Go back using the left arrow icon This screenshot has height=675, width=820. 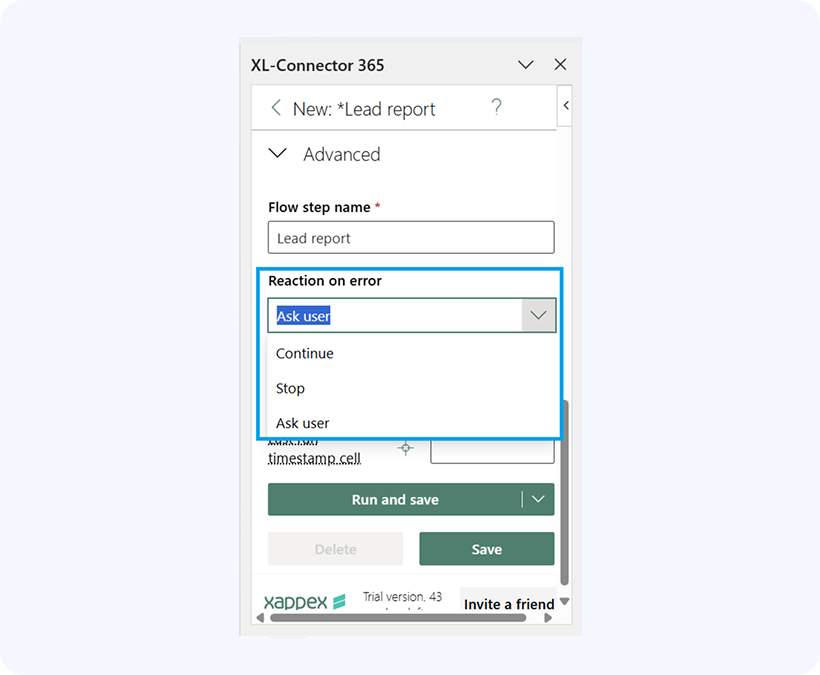pos(276,108)
